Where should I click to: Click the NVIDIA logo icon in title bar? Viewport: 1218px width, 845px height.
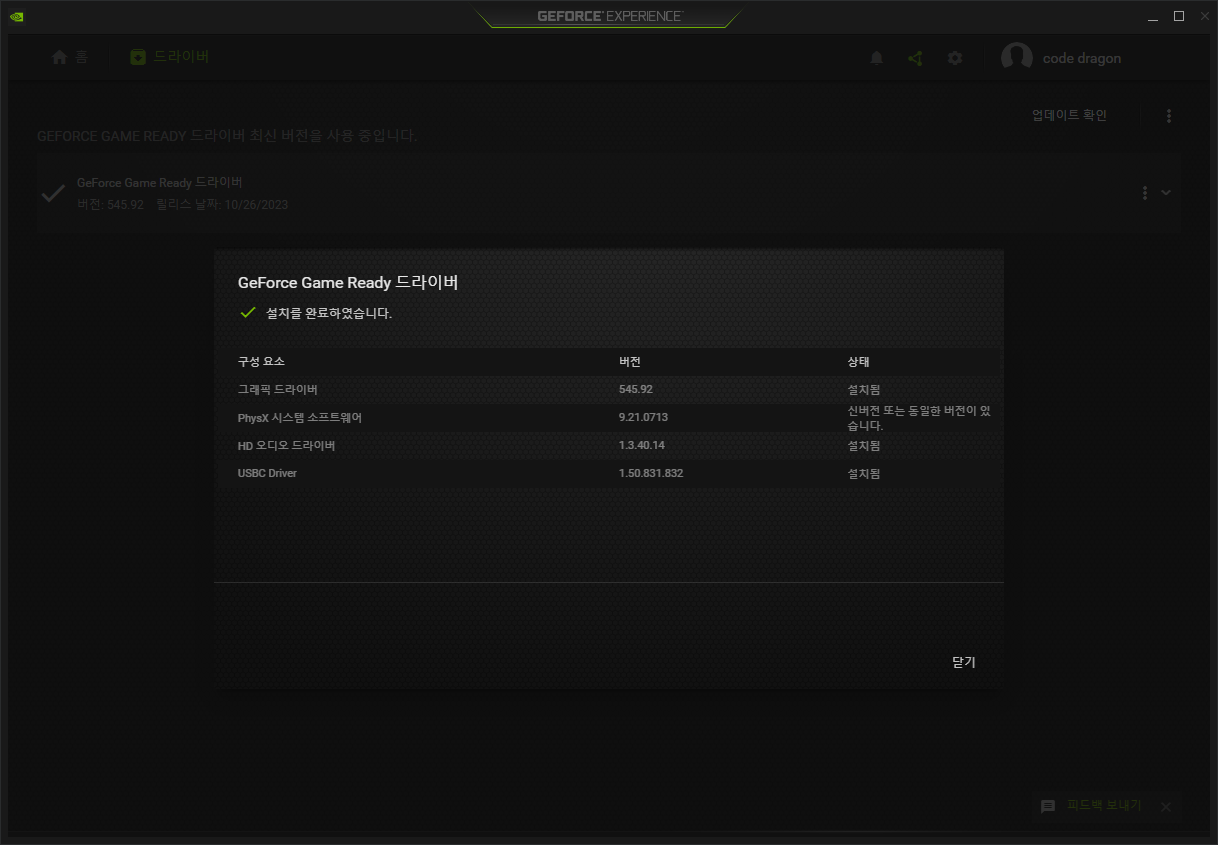17,16
